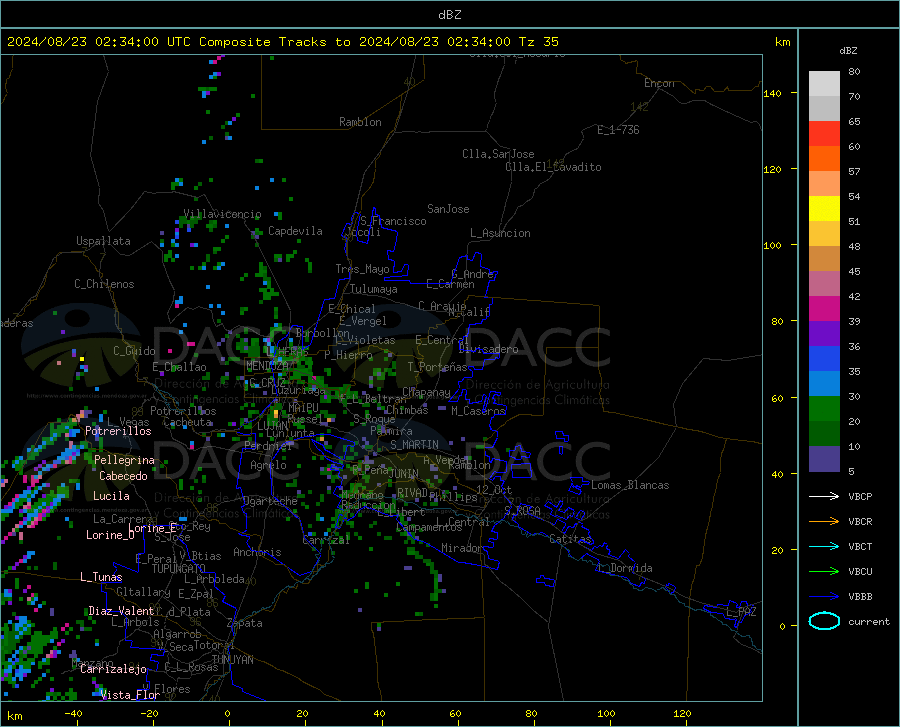
Task: Click the TUPUNGATO city label
Action: tap(179, 569)
